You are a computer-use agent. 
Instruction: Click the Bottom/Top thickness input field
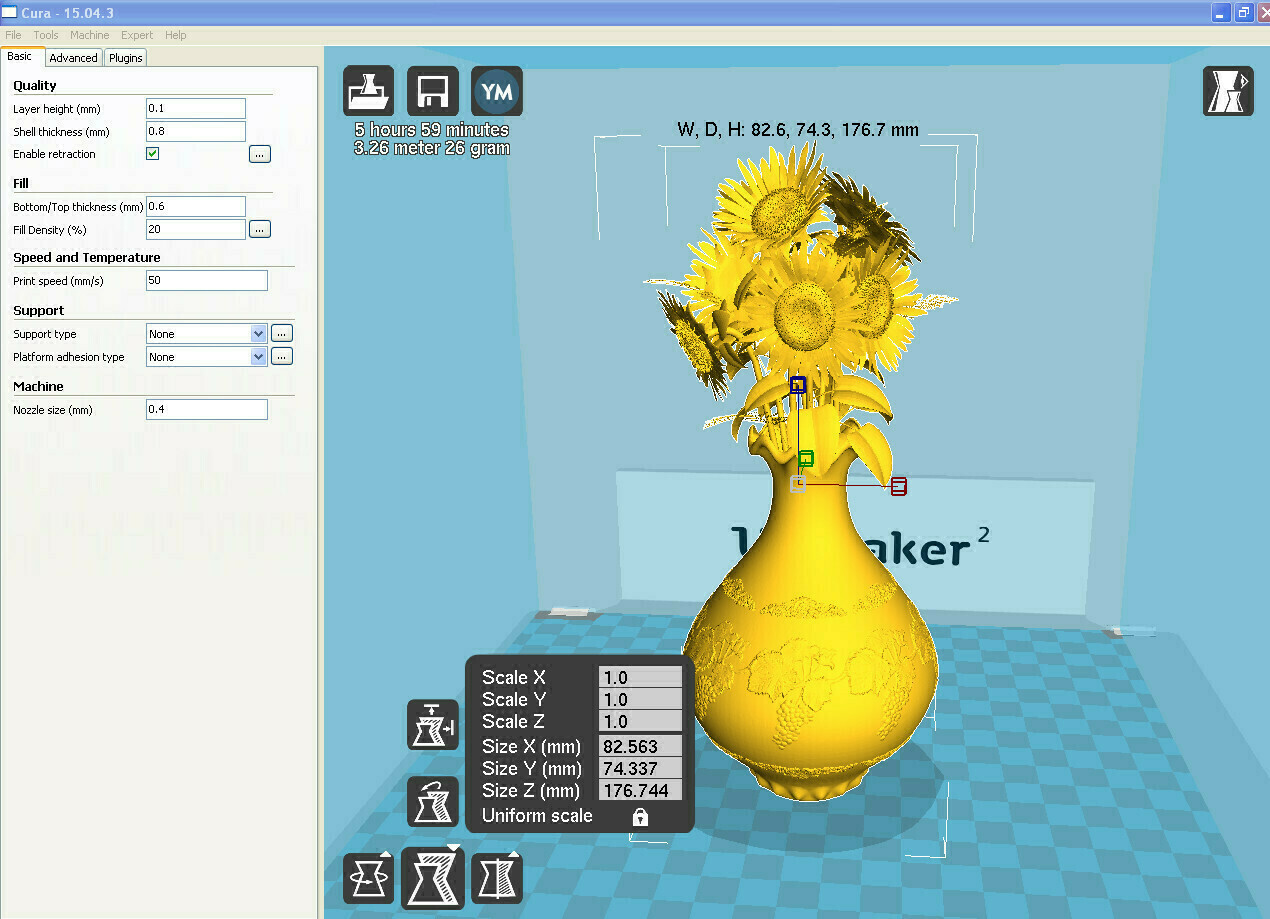tap(196, 206)
